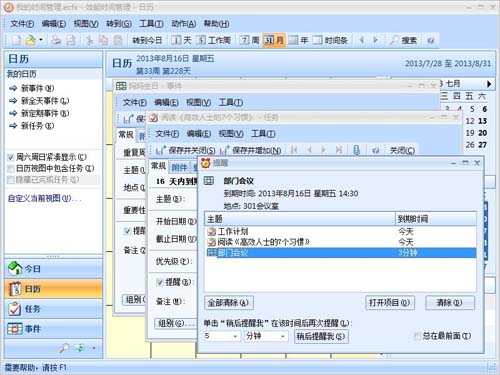Go to previous period with left arrow
This screenshot has height=375, width=500.
coord(361,40)
